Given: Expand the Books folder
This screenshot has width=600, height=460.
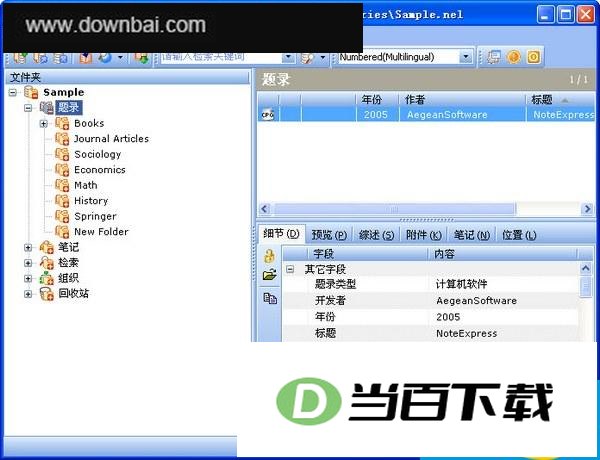Looking at the screenshot, I should coord(44,124).
